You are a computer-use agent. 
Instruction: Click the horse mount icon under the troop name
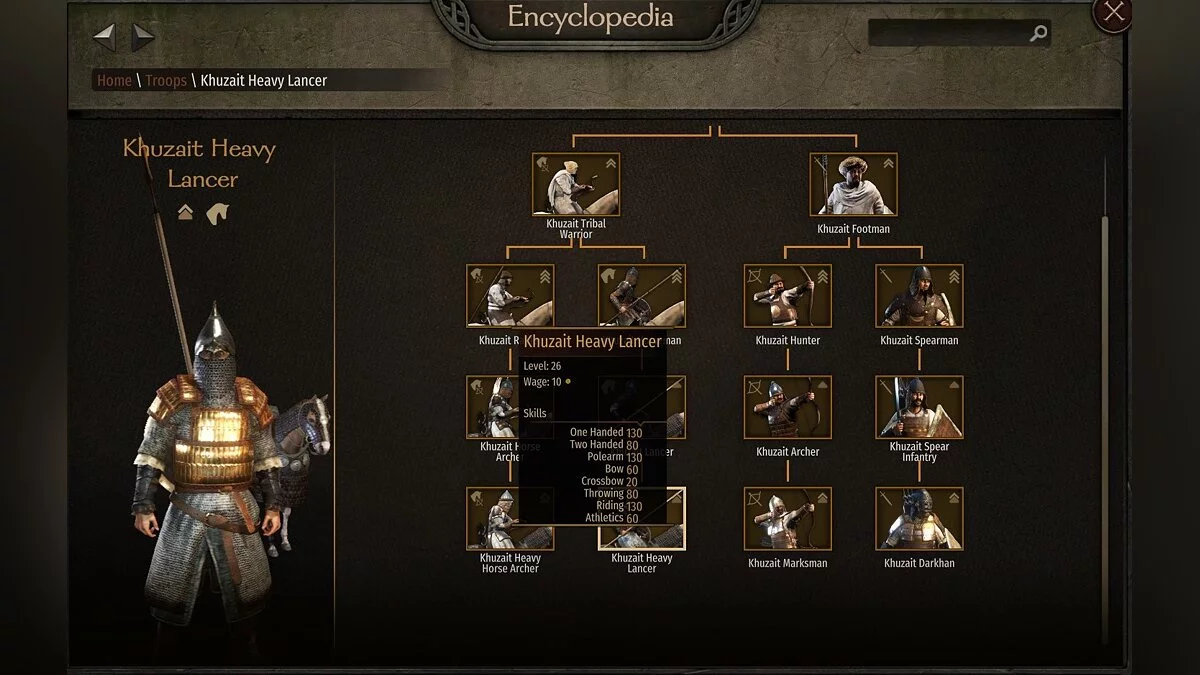(217, 213)
